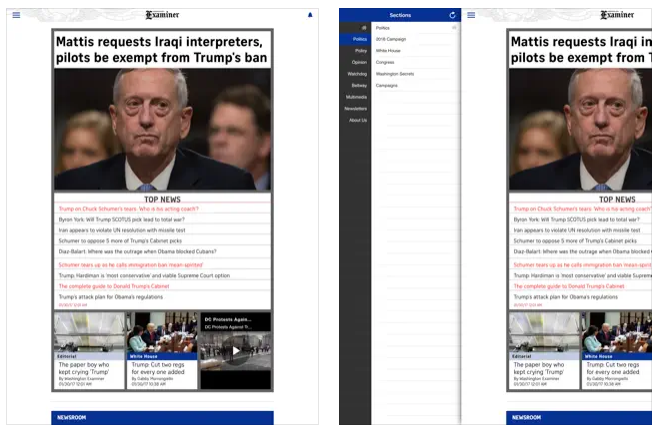Open 'complete guide to Trump's Cabinet' right screen
The image size is (657, 427).
coord(569,286)
